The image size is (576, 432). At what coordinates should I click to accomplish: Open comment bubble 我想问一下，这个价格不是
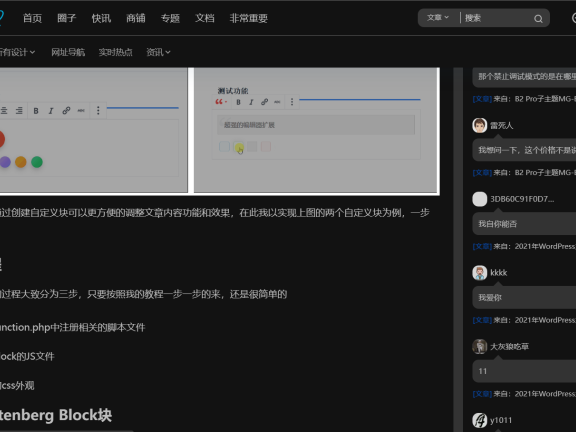(524, 150)
